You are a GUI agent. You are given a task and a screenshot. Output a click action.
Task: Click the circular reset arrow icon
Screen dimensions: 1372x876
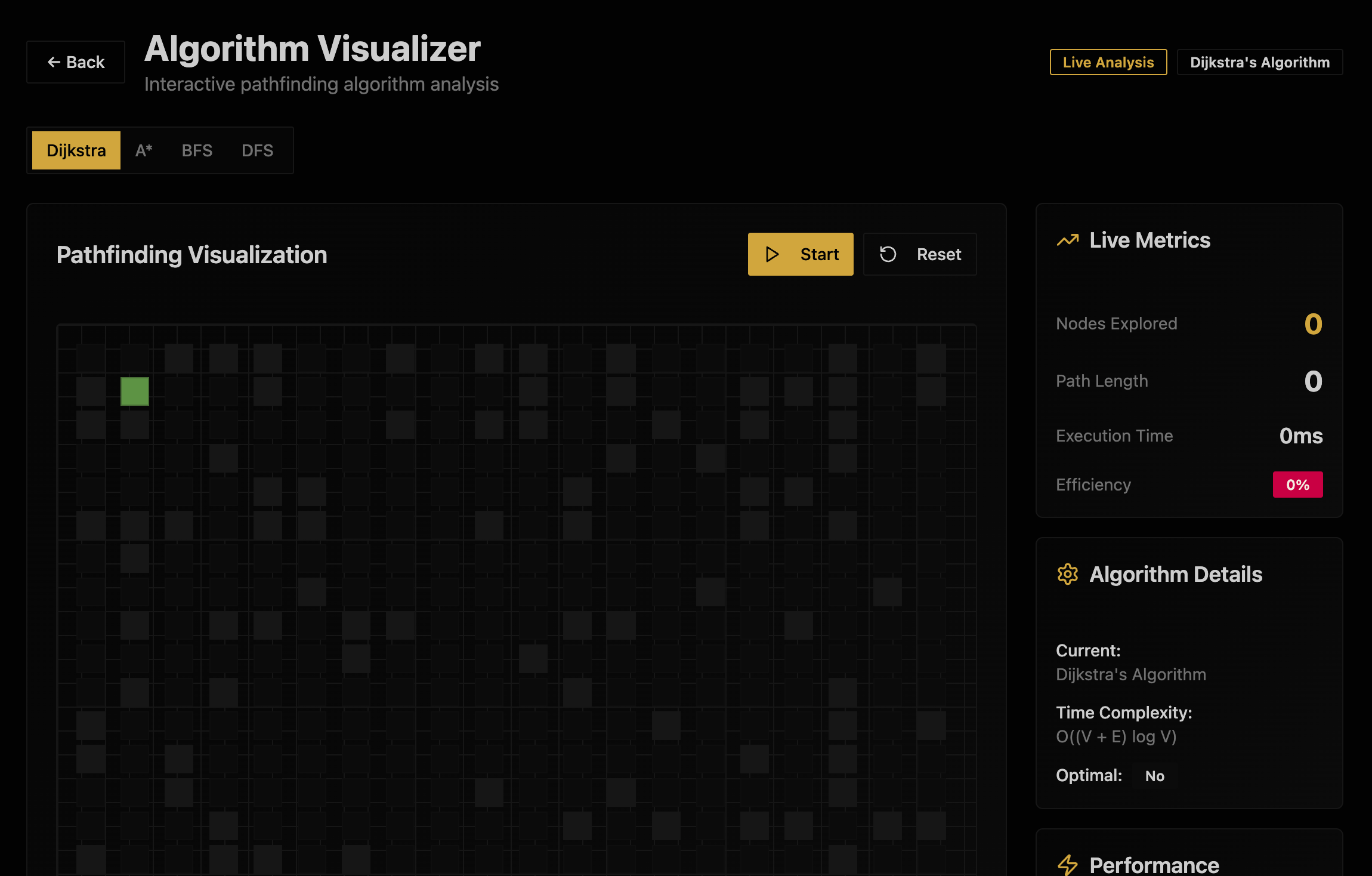coord(888,254)
